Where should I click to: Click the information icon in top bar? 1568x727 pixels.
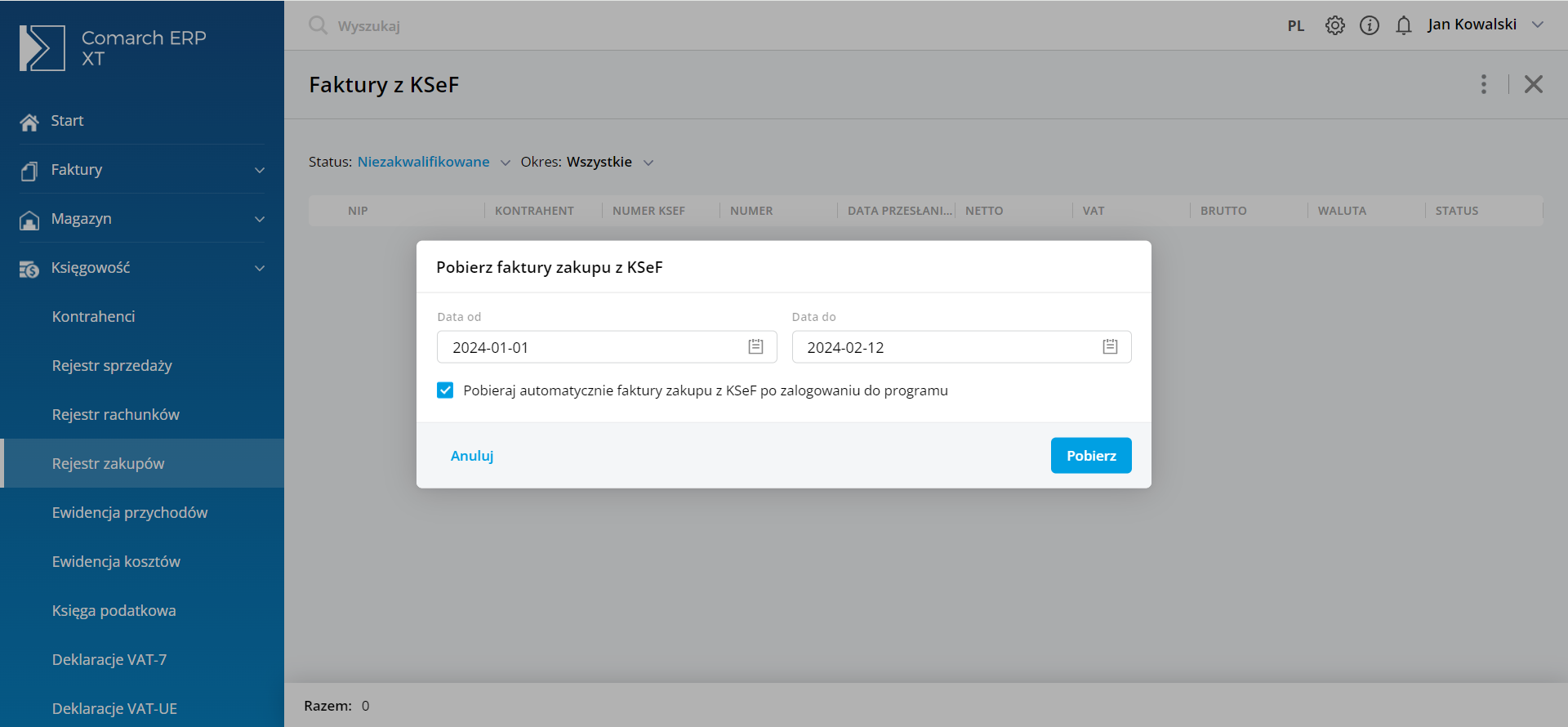pos(1369,25)
